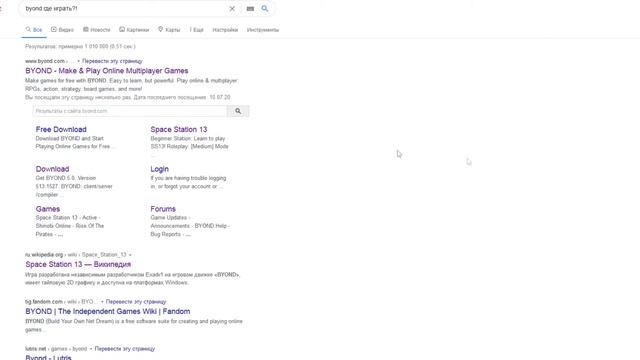Click snippet 'Beginner Station: Learn to play'
Viewport: 640px width, 360px height.
click(188, 139)
